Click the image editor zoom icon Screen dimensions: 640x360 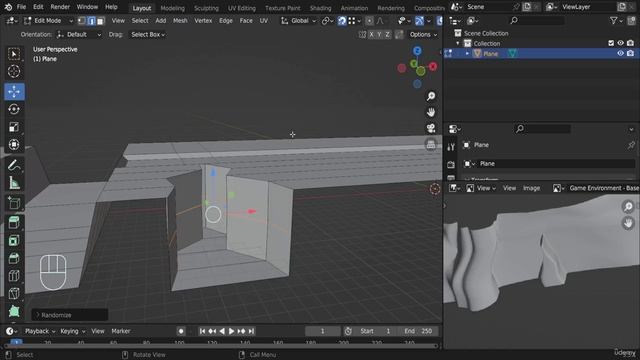(628, 207)
